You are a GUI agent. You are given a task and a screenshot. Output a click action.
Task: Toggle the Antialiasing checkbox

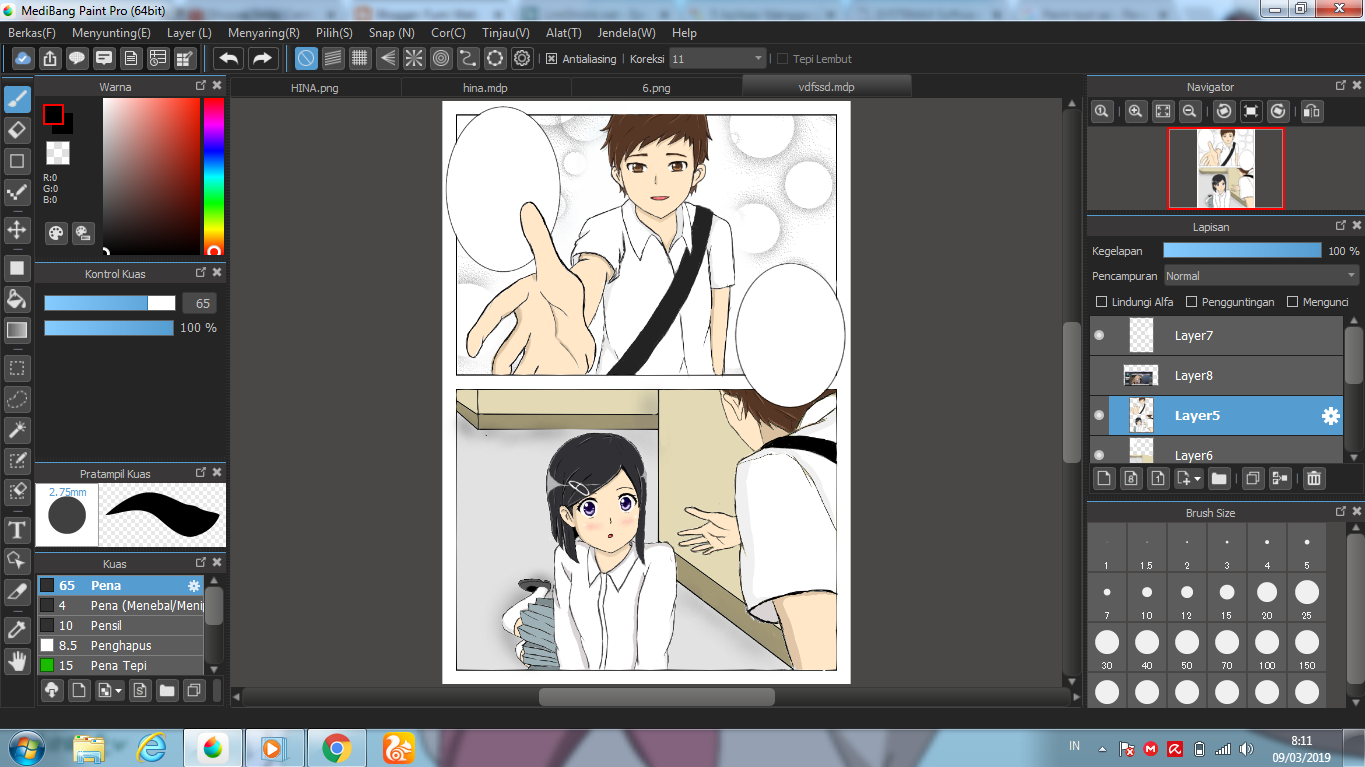point(551,59)
